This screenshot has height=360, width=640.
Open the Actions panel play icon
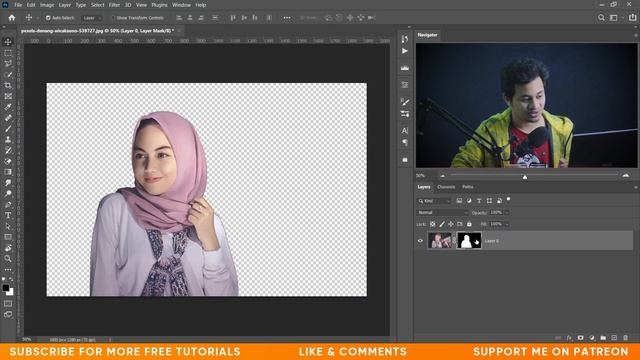[404, 51]
